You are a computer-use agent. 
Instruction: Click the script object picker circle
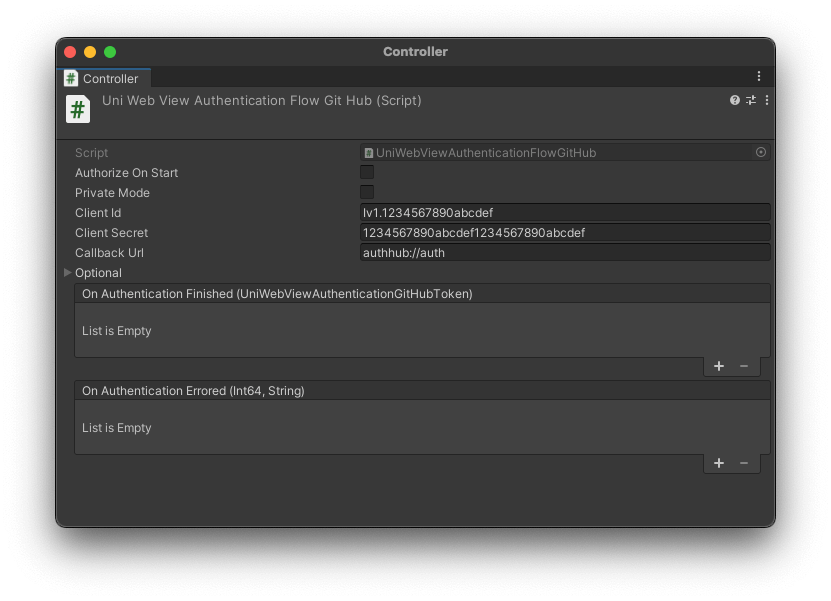coord(761,152)
